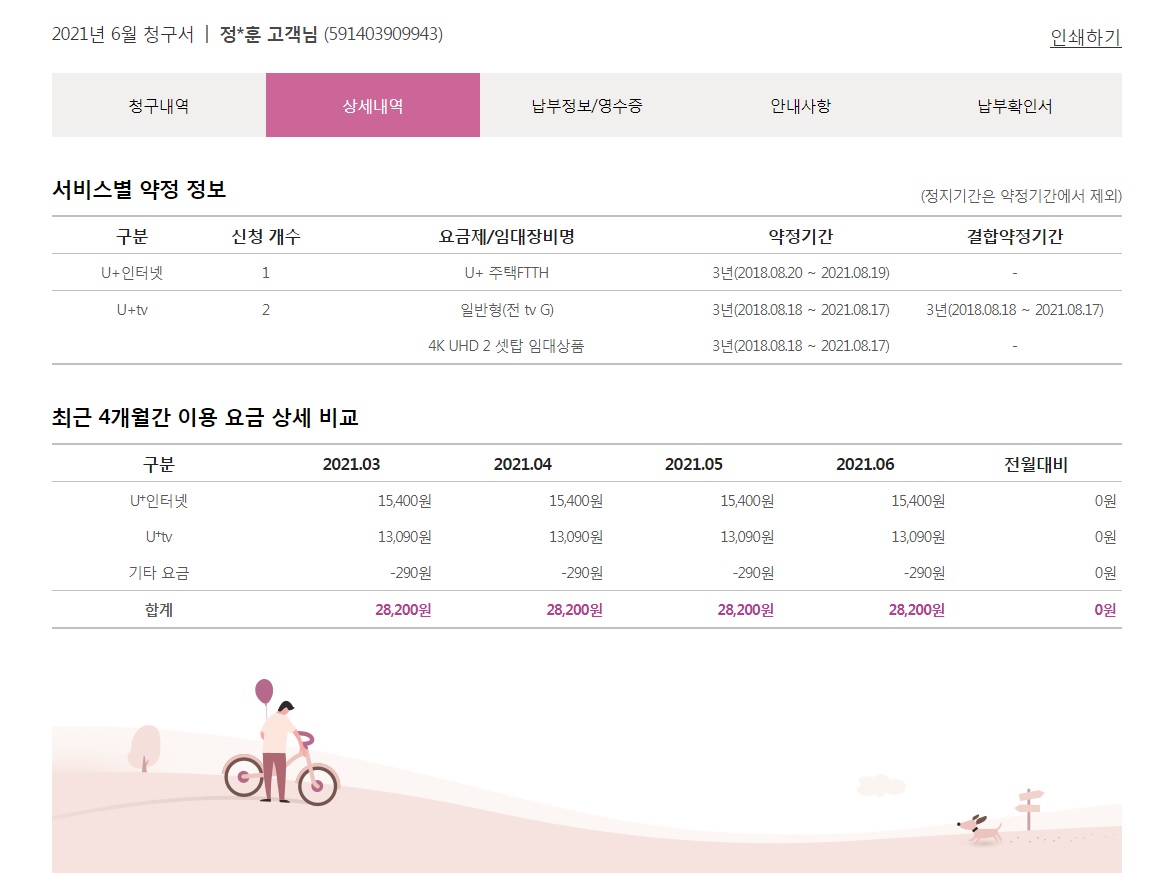Select U+ 주택FTTH plan name cell

[506, 272]
